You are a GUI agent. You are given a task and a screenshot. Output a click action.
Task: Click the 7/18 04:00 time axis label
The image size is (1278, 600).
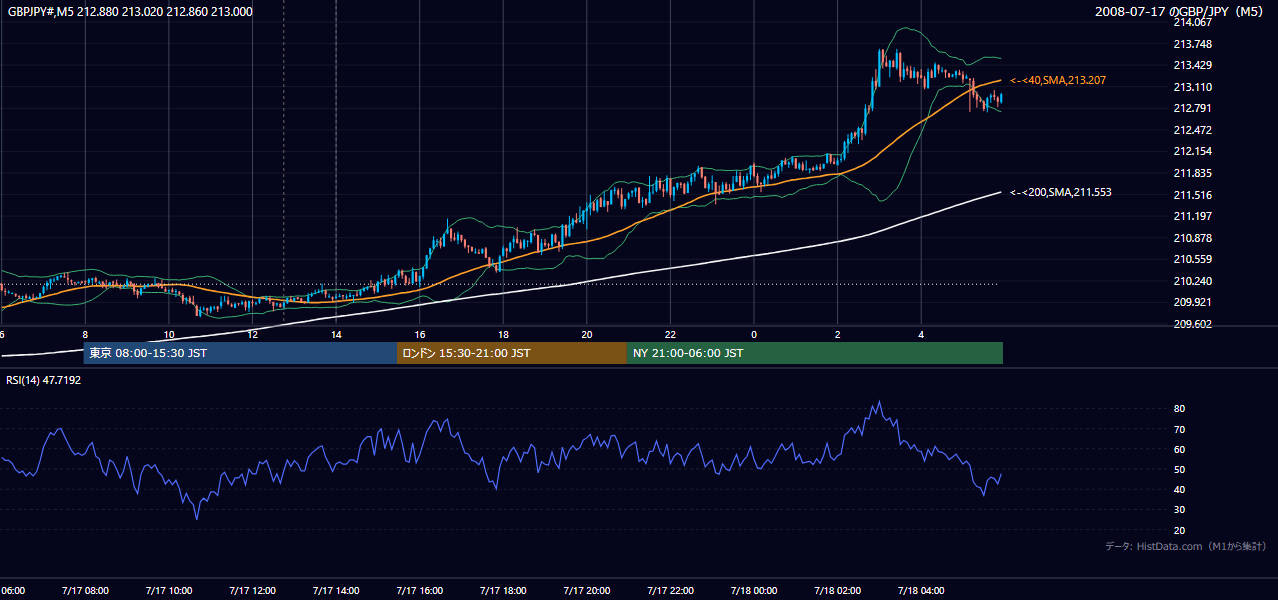(x=921, y=591)
